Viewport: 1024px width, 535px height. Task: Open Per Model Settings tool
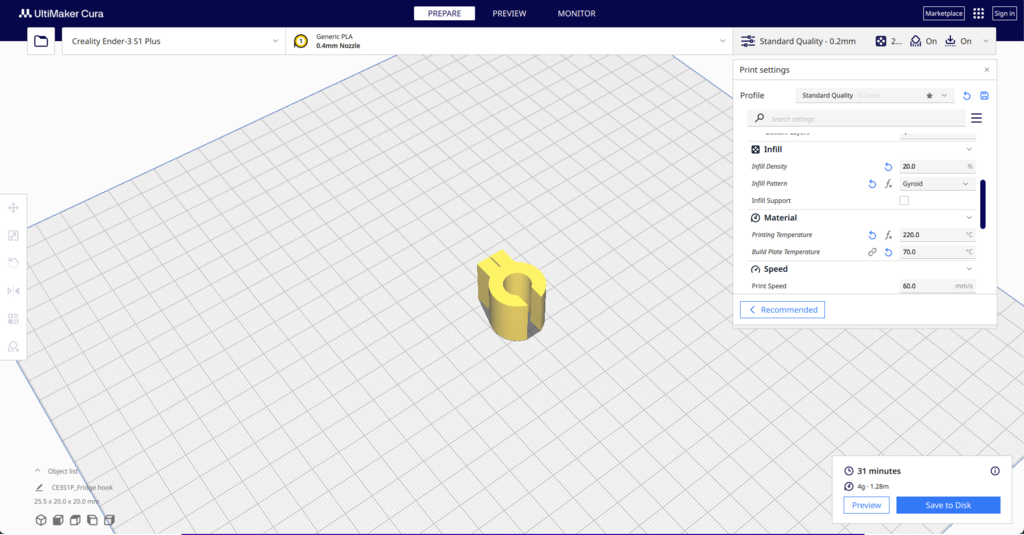[13, 319]
